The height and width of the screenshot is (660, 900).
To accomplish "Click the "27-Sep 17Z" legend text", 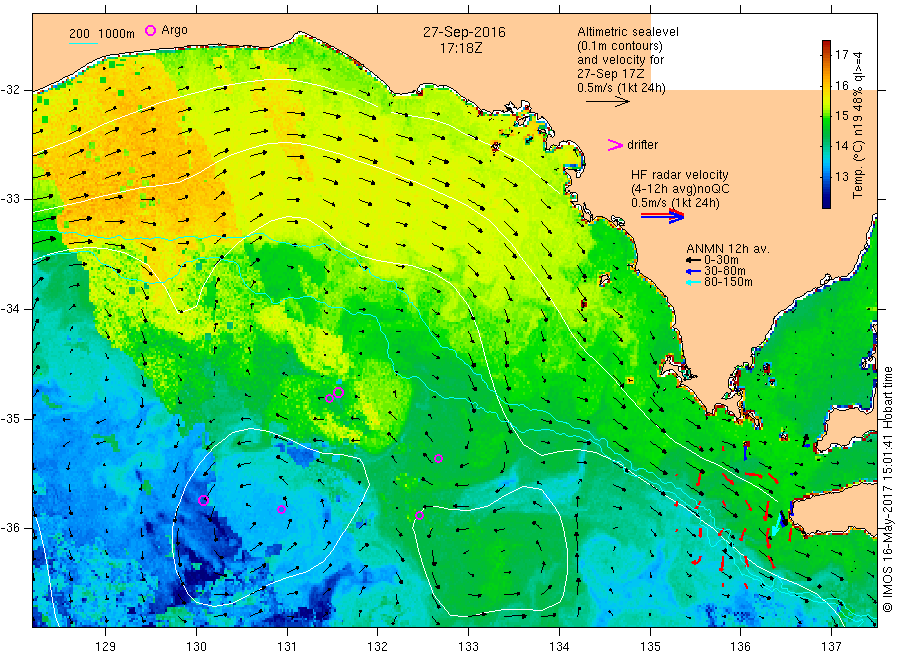I will [611, 74].
